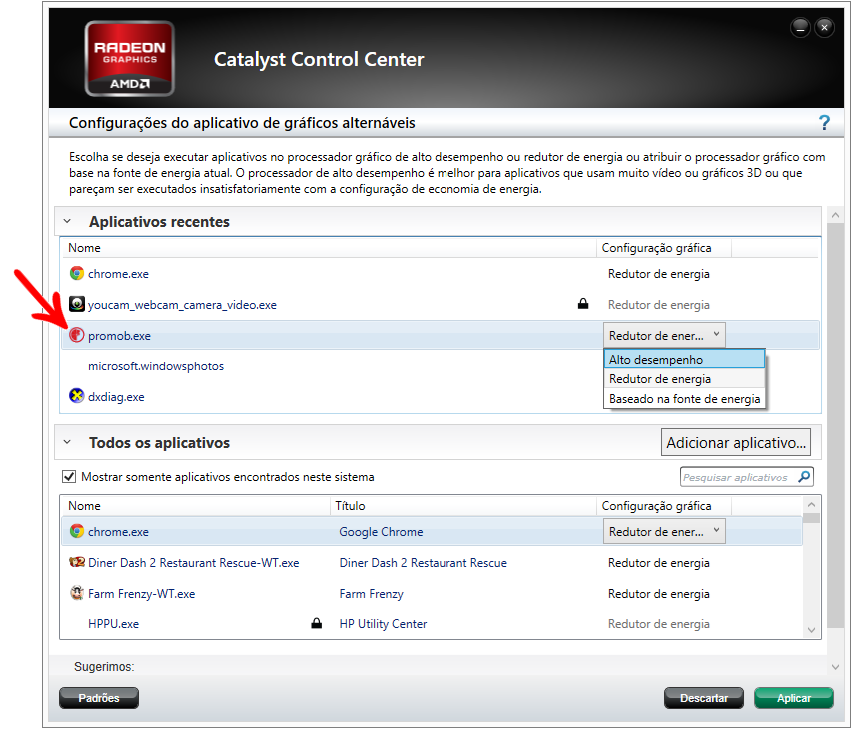Choose Redutor de energia in the dropdown list
The image size is (856, 740).
[x=685, y=379]
